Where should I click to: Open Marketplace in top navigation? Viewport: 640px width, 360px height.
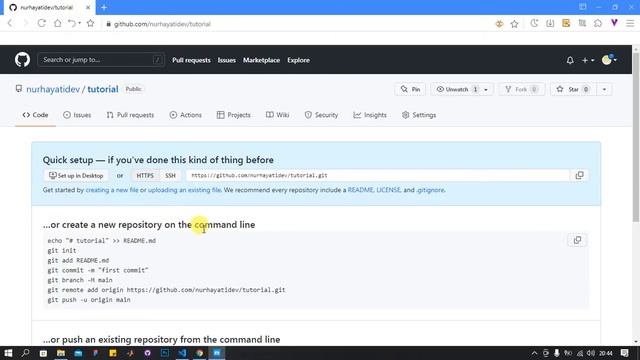(x=262, y=60)
